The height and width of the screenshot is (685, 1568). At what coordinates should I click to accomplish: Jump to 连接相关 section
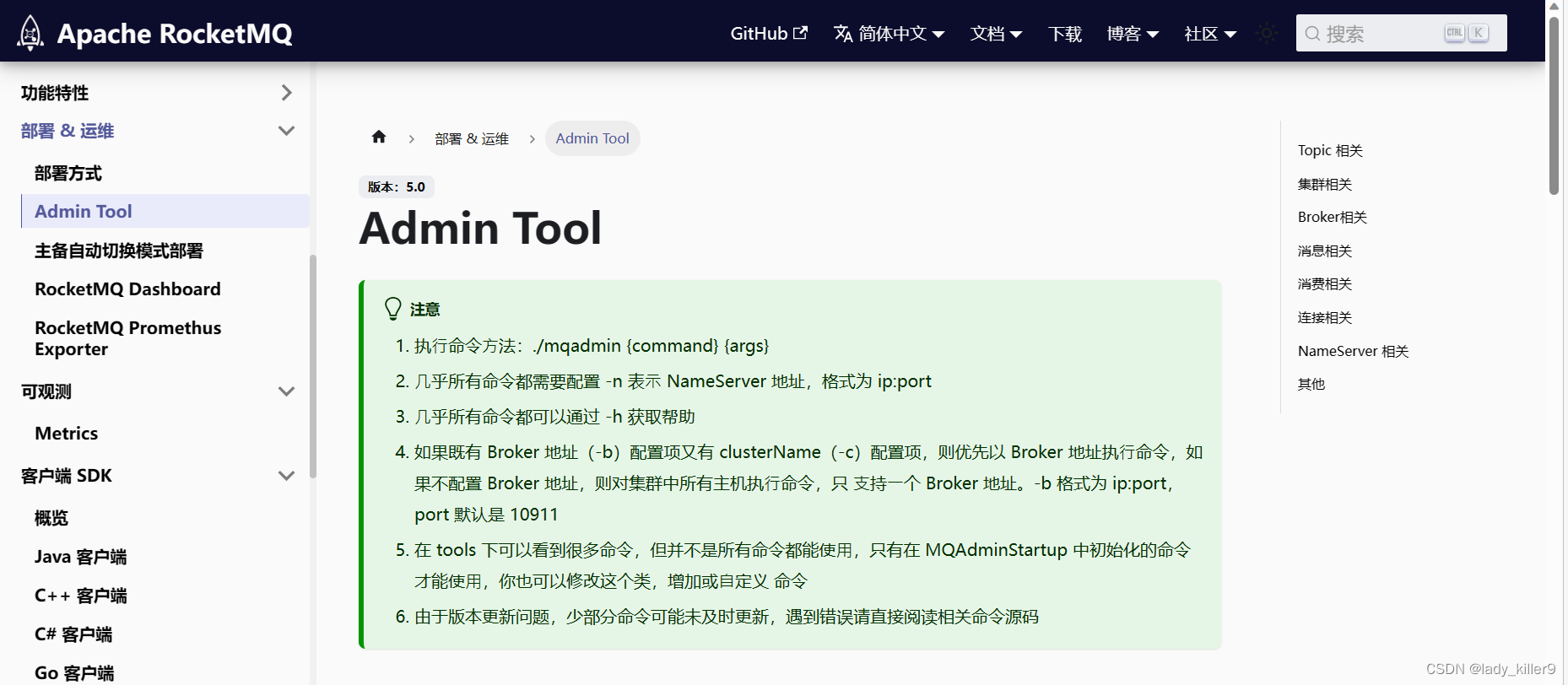pyautogui.click(x=1325, y=317)
